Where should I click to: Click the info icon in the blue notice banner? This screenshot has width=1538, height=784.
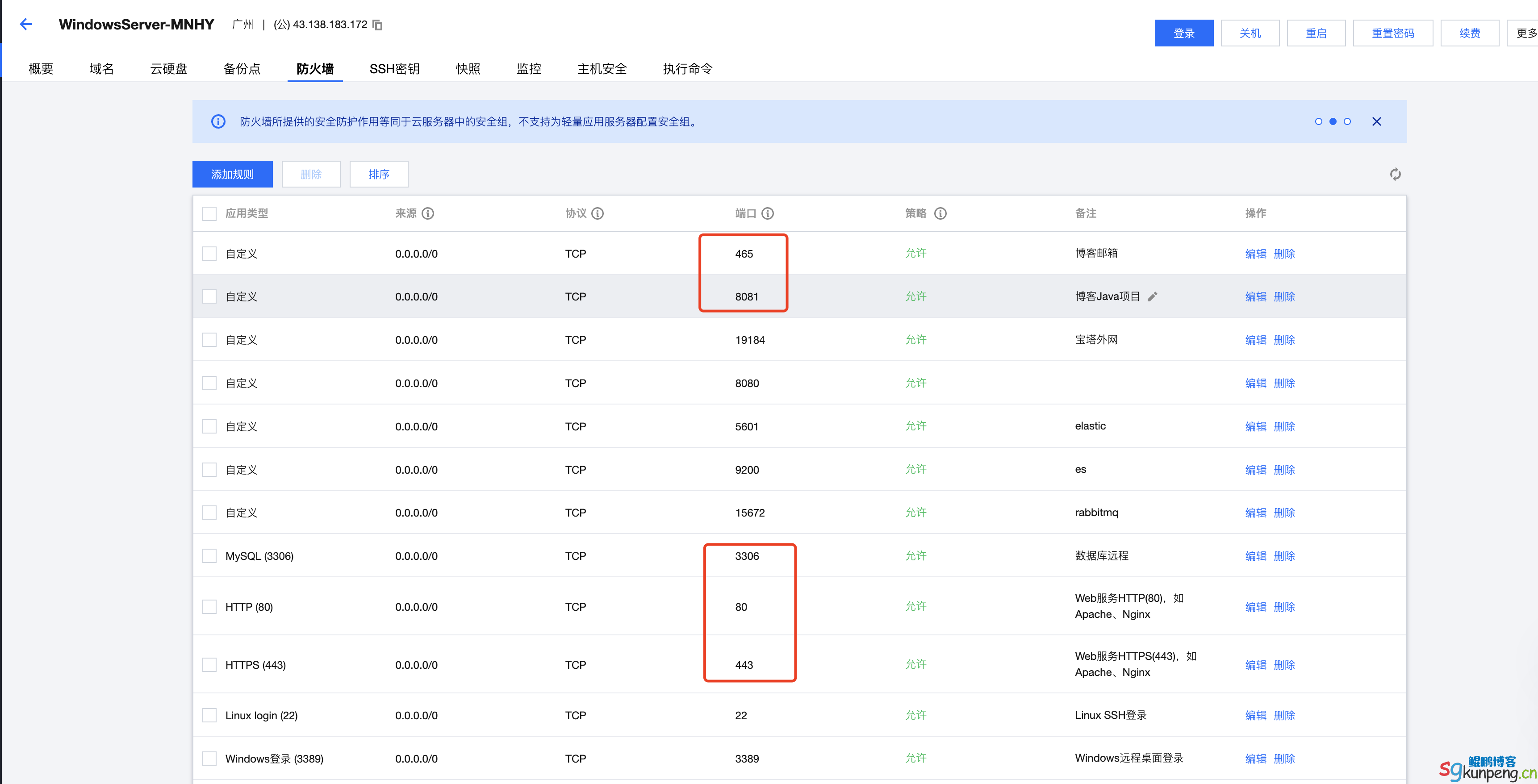coord(218,121)
